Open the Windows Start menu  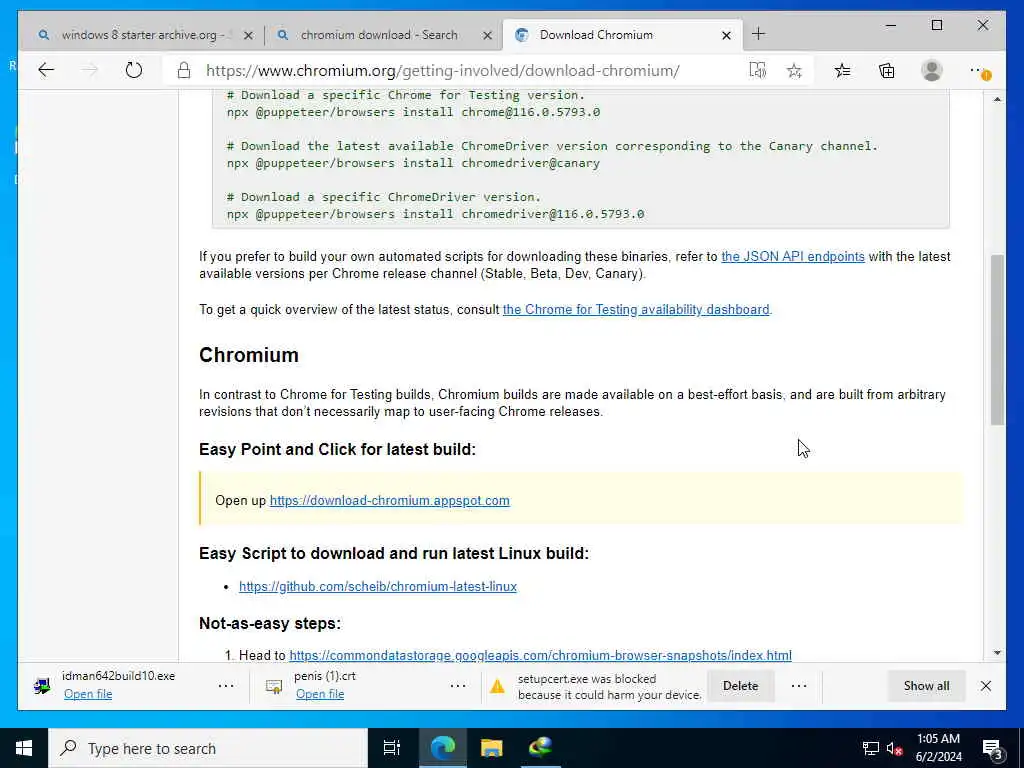click(24, 748)
